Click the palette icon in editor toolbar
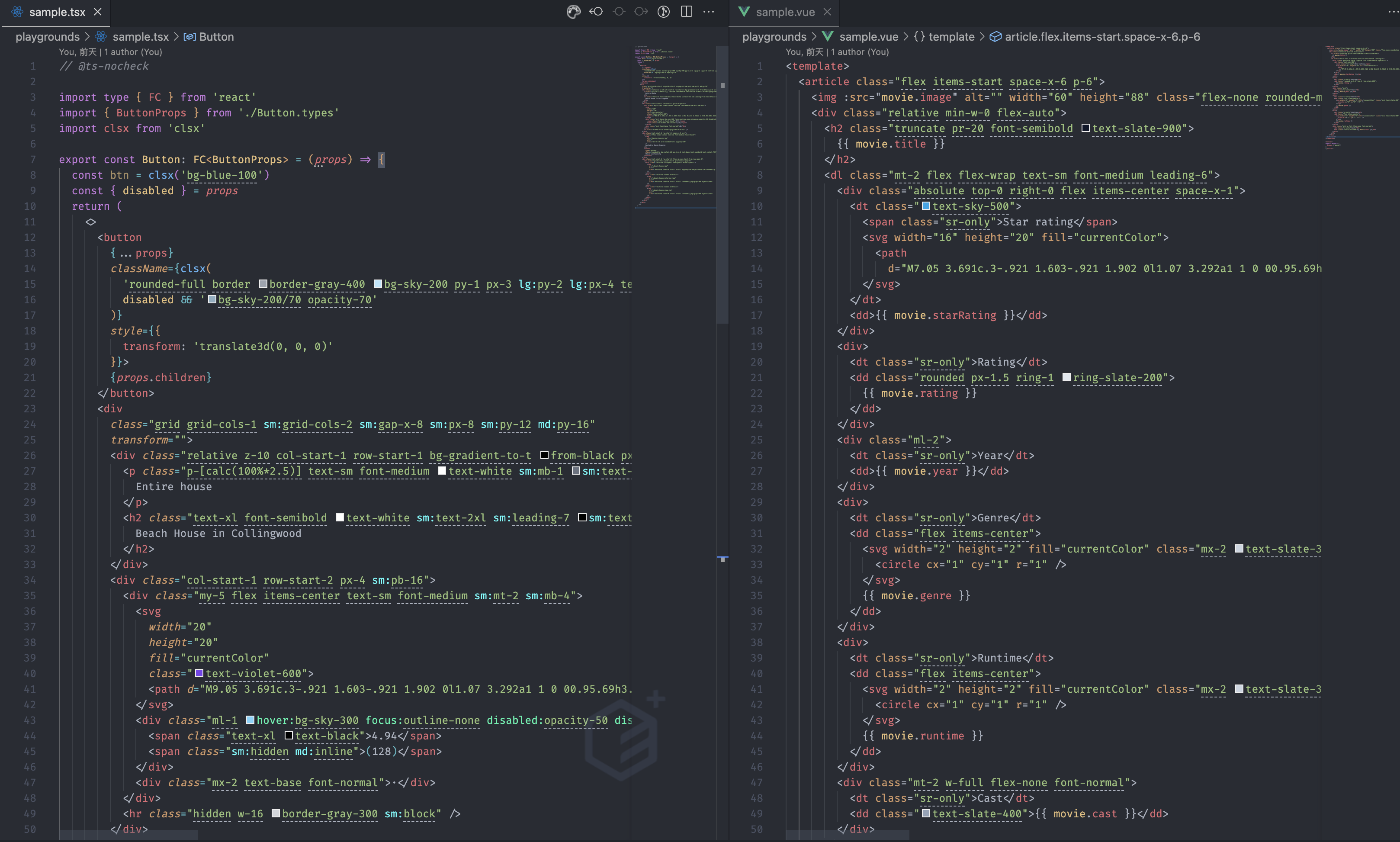The image size is (1400, 842). 574,12
